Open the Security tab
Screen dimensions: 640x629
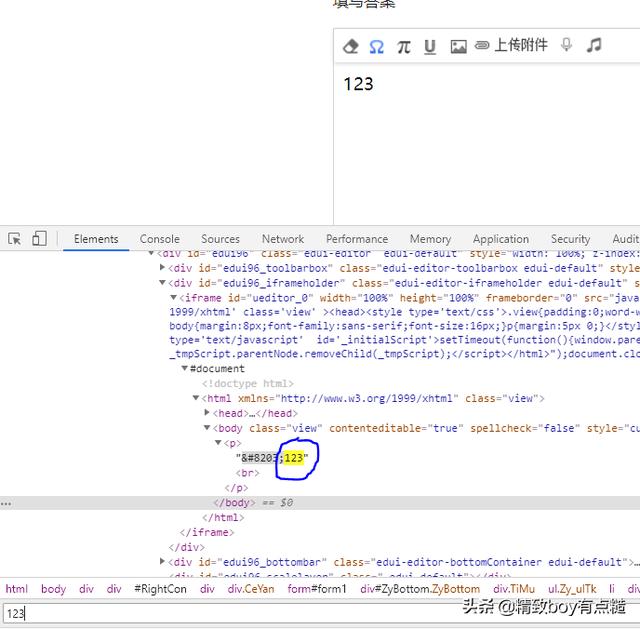coord(570,239)
